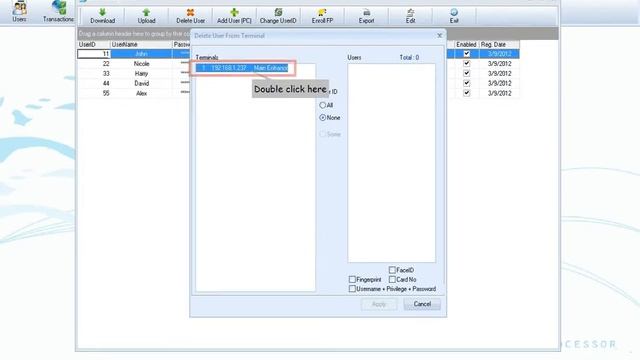Select user name John in table

(141, 54)
